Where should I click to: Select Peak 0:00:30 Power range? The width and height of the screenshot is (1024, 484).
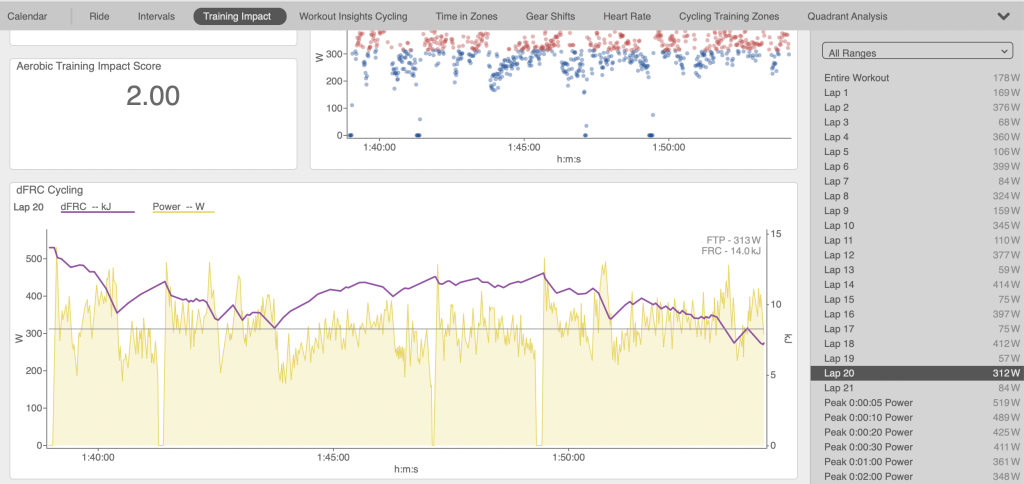pyautogui.click(x=917, y=447)
